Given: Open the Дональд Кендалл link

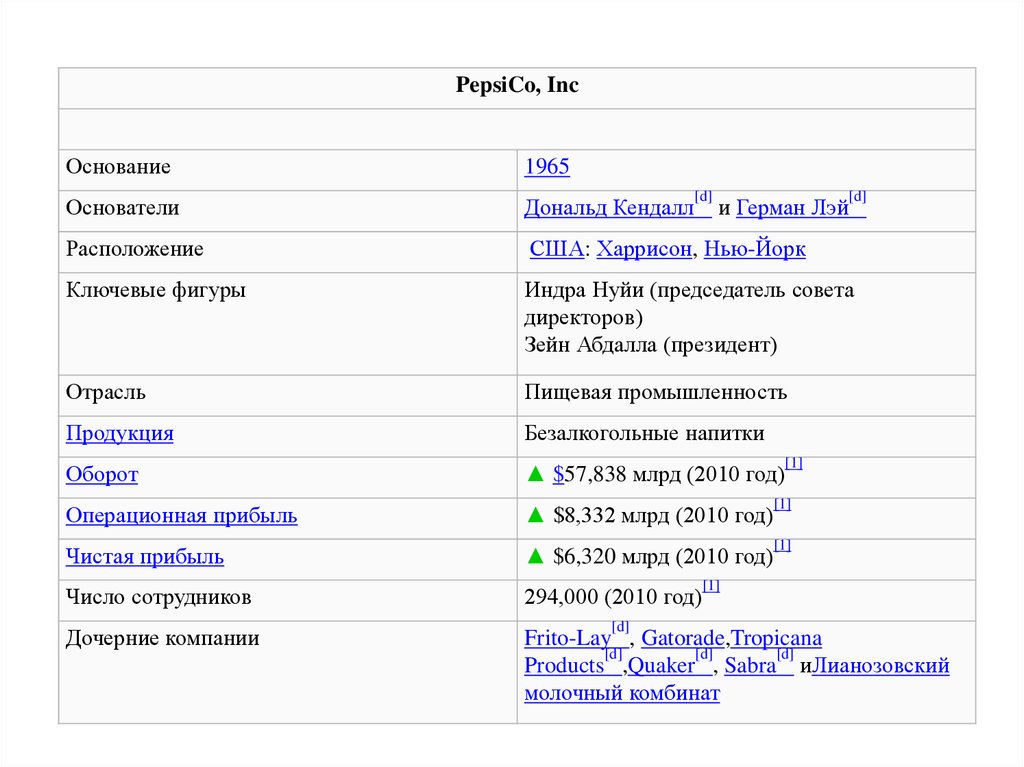Looking at the screenshot, I should [608, 209].
